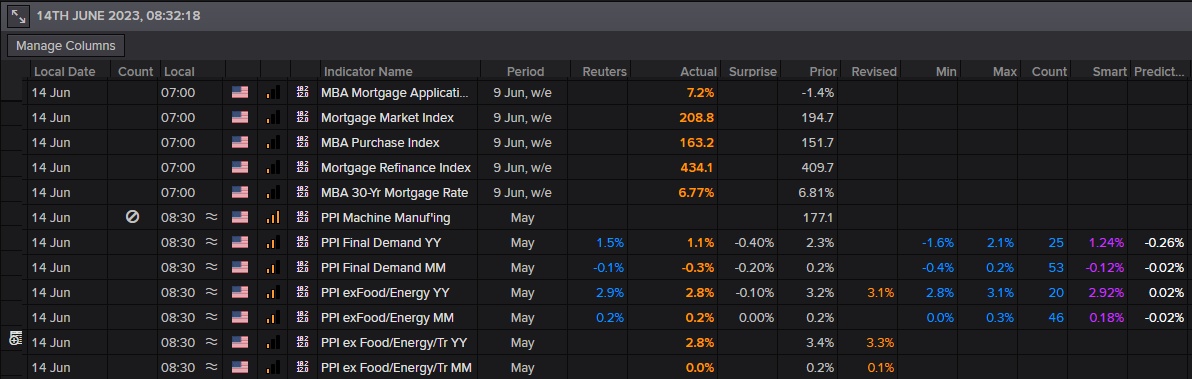
Task: Sort by the Indicator Name column header
Action: tap(368, 71)
